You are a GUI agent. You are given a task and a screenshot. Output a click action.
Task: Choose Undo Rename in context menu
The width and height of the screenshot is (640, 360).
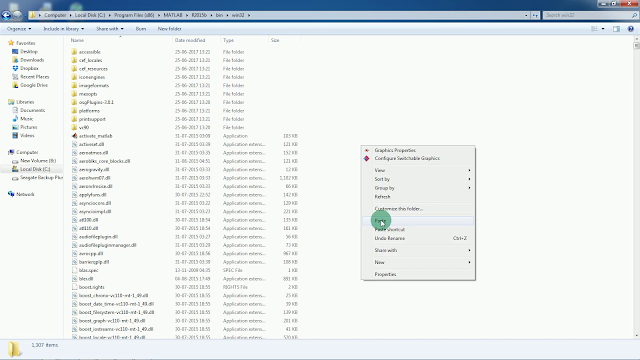(x=418, y=238)
